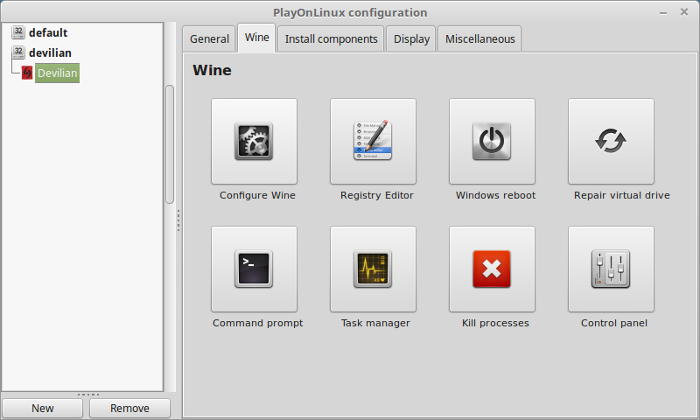Close the PlayOnLinux configuration window

coord(684,12)
